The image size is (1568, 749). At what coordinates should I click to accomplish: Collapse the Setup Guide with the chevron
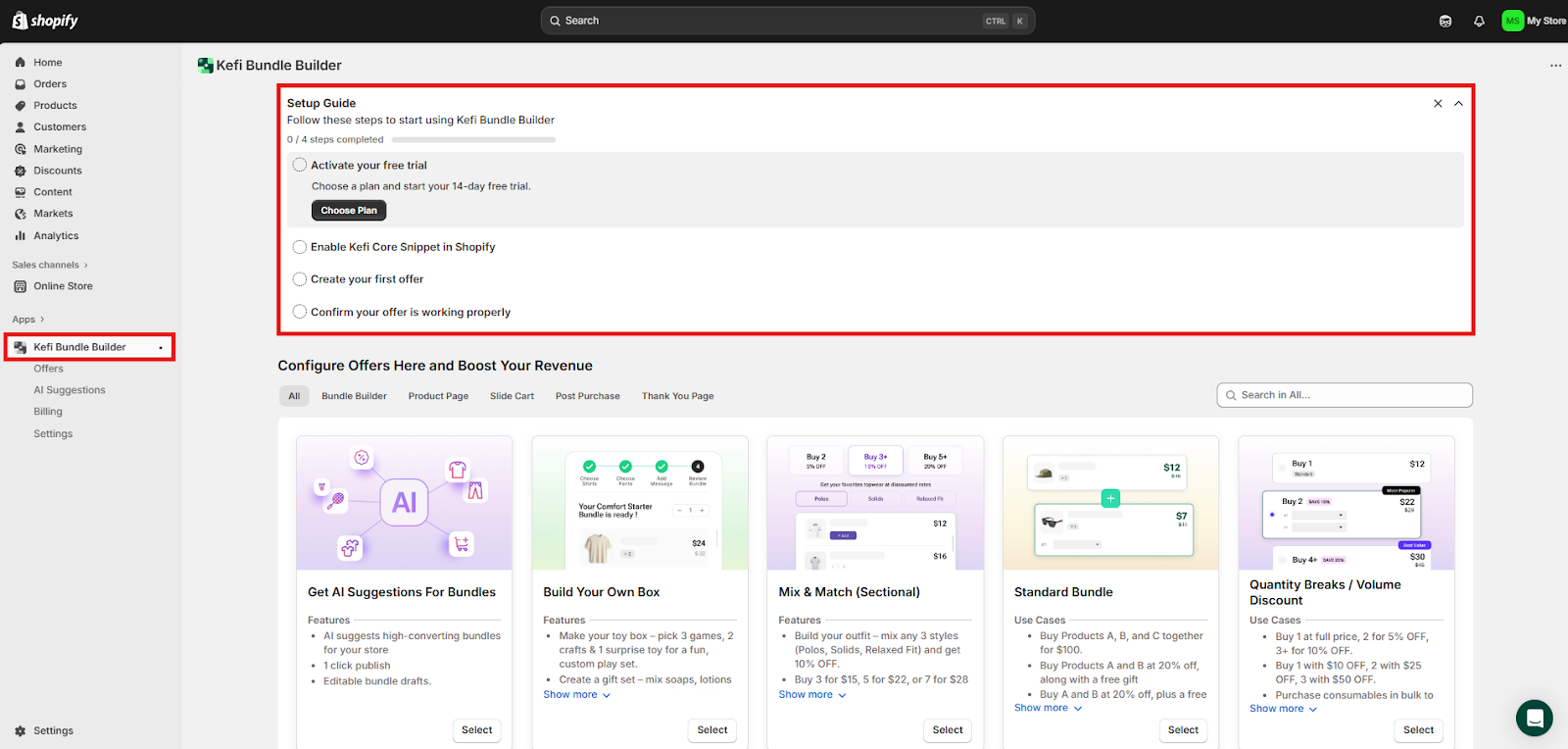pyautogui.click(x=1458, y=104)
